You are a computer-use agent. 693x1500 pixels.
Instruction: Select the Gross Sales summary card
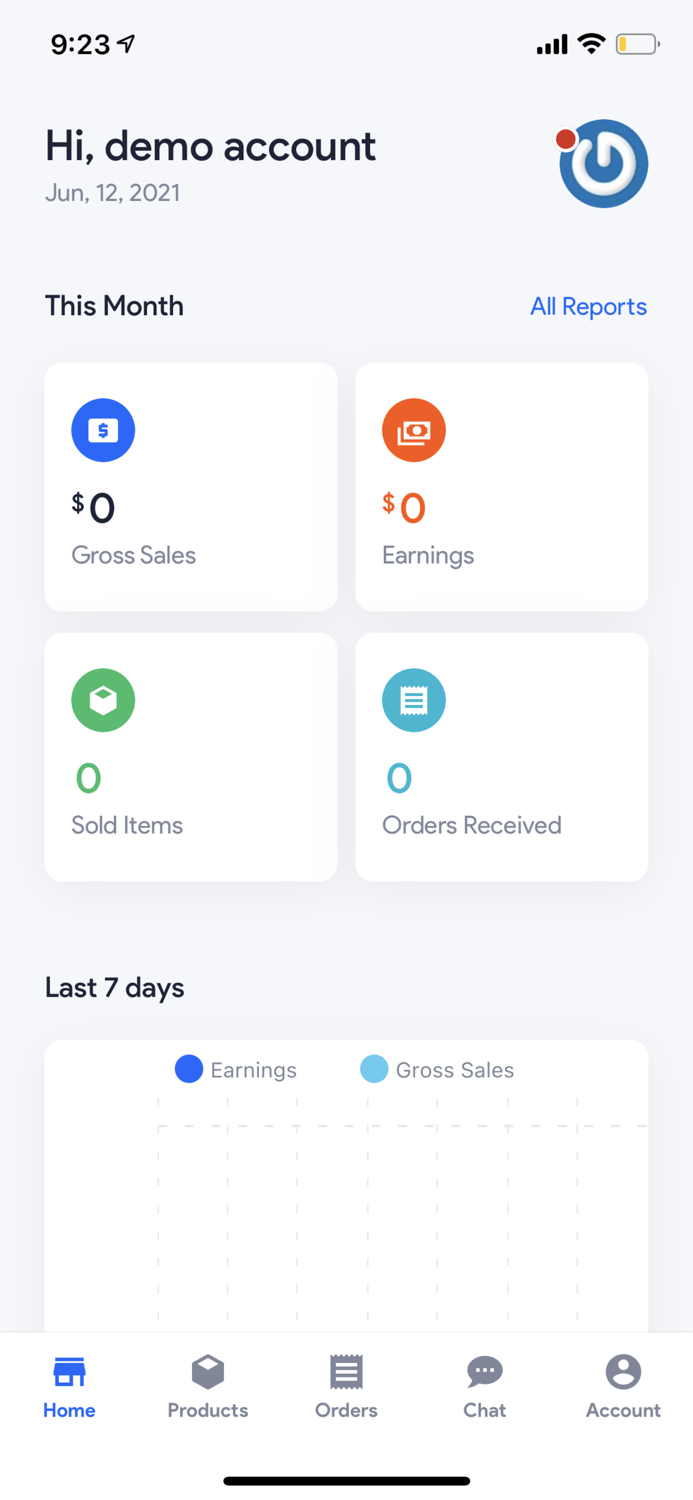point(190,486)
